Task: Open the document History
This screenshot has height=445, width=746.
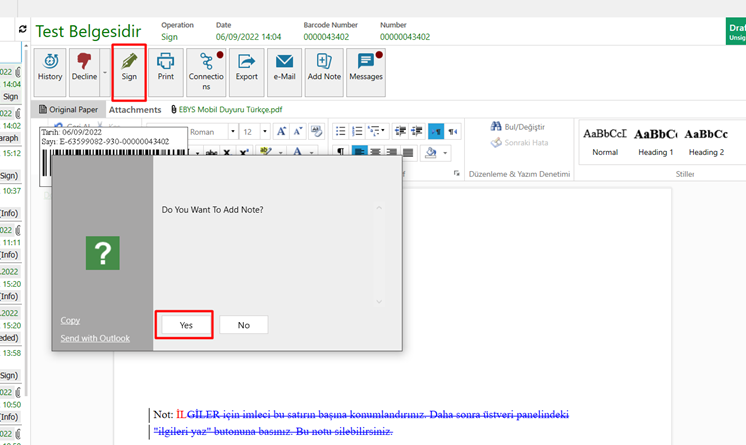Action: pos(50,68)
